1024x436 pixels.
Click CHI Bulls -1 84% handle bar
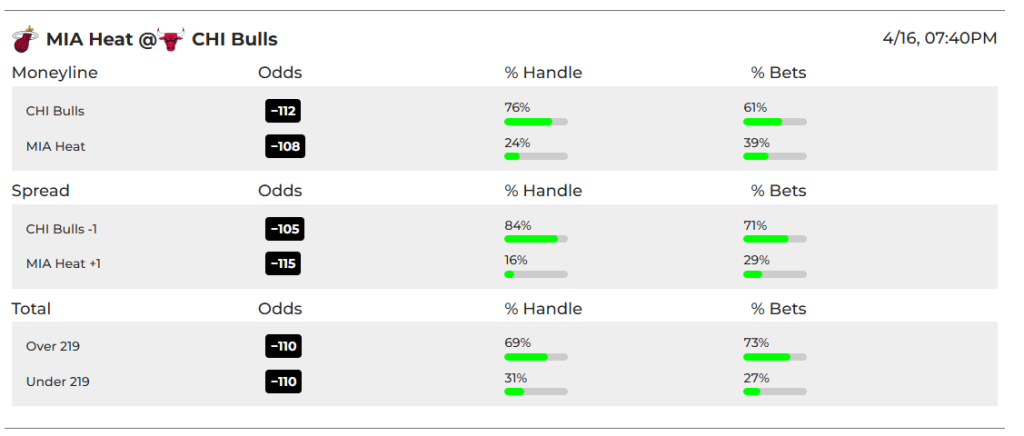pos(536,240)
